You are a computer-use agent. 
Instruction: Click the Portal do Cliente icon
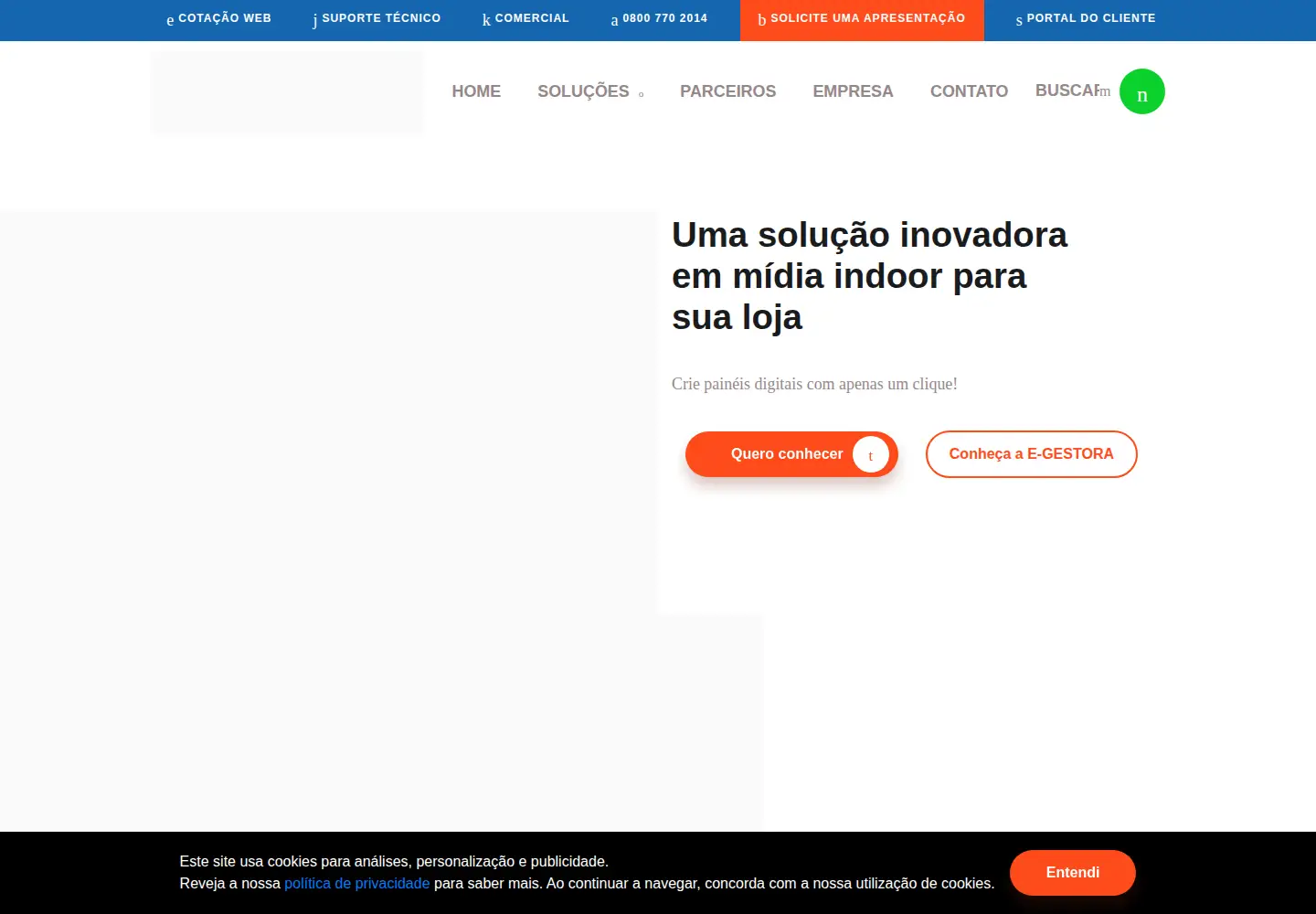coord(1019,20)
